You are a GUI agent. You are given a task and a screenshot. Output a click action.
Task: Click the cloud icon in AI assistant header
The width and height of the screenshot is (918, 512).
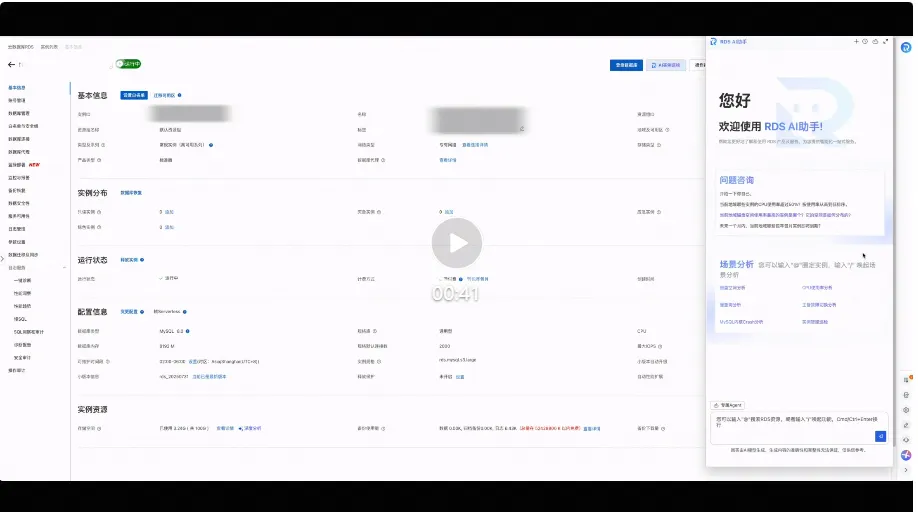coord(875,42)
